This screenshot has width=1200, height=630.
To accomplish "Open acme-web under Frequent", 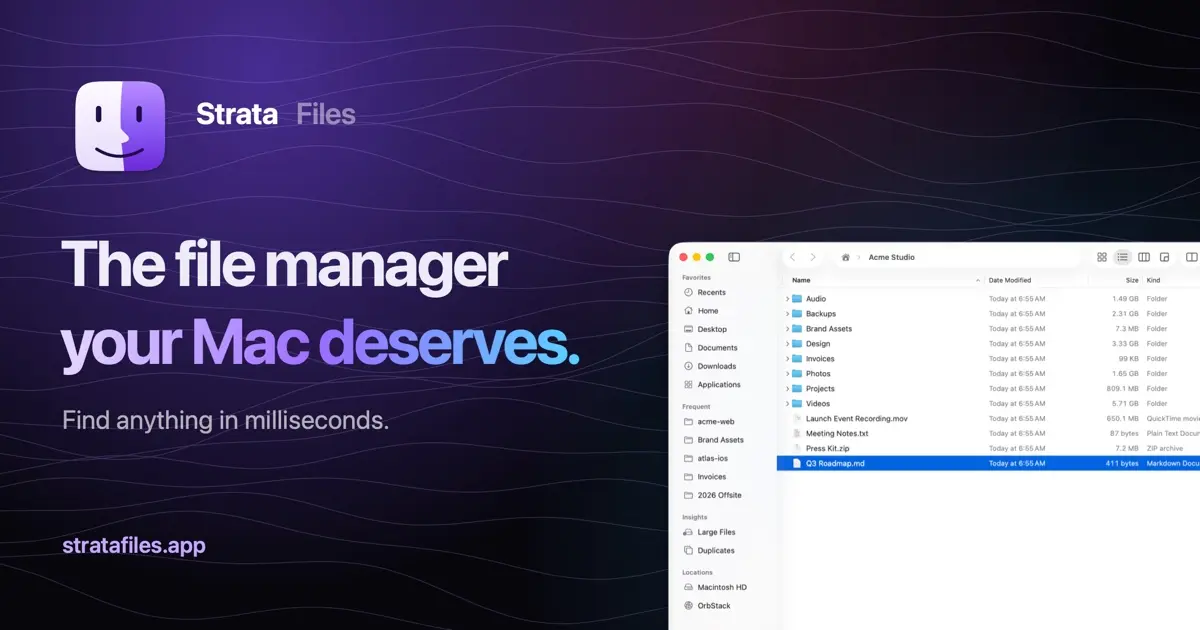I will click(x=709, y=422).
